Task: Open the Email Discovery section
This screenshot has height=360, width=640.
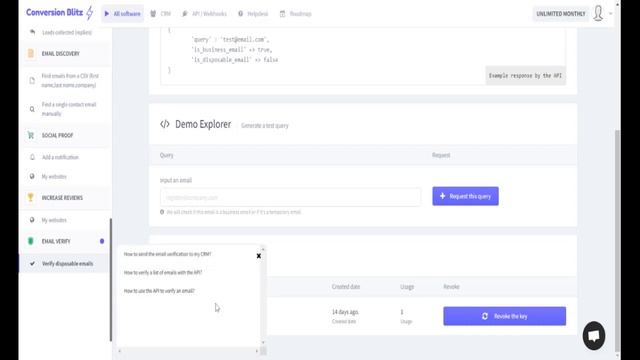Action: 60,53
